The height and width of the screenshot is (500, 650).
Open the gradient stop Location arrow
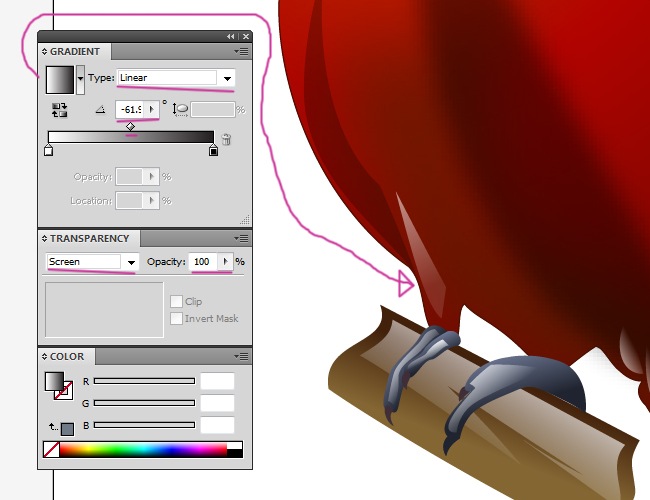pyautogui.click(x=152, y=201)
